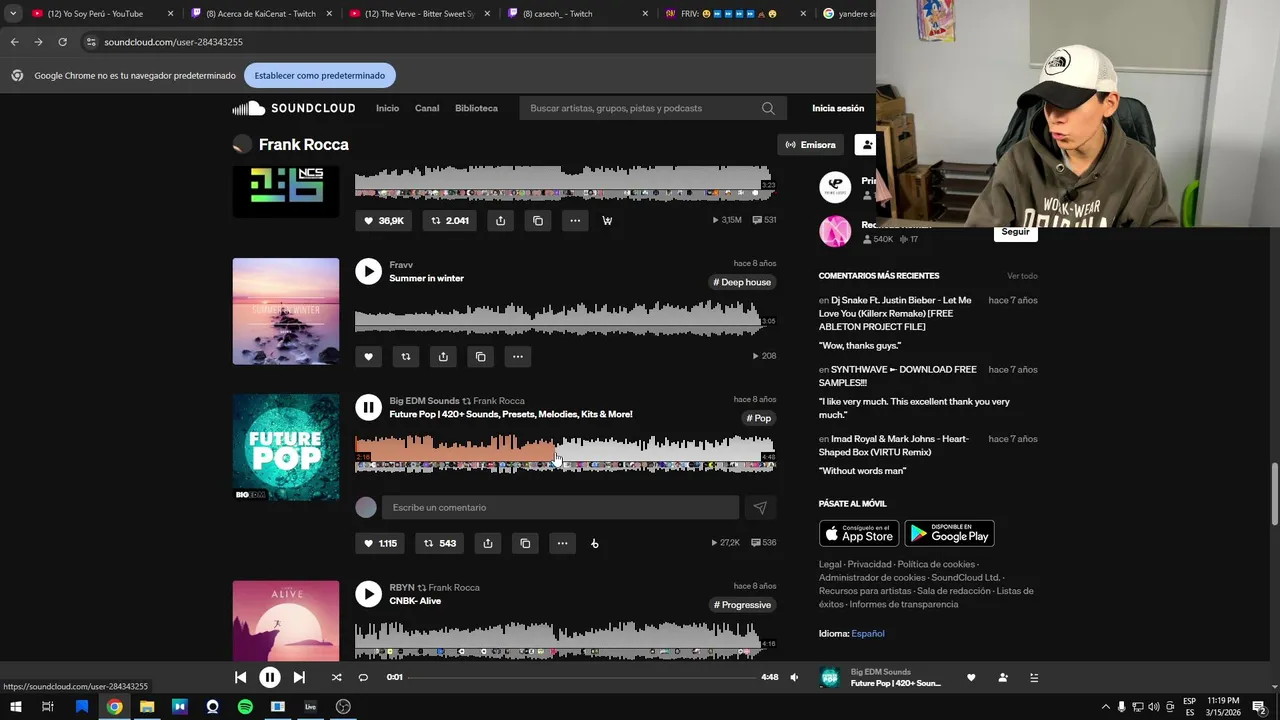
Task: Click Establecer como predeterminado
Action: (320, 75)
